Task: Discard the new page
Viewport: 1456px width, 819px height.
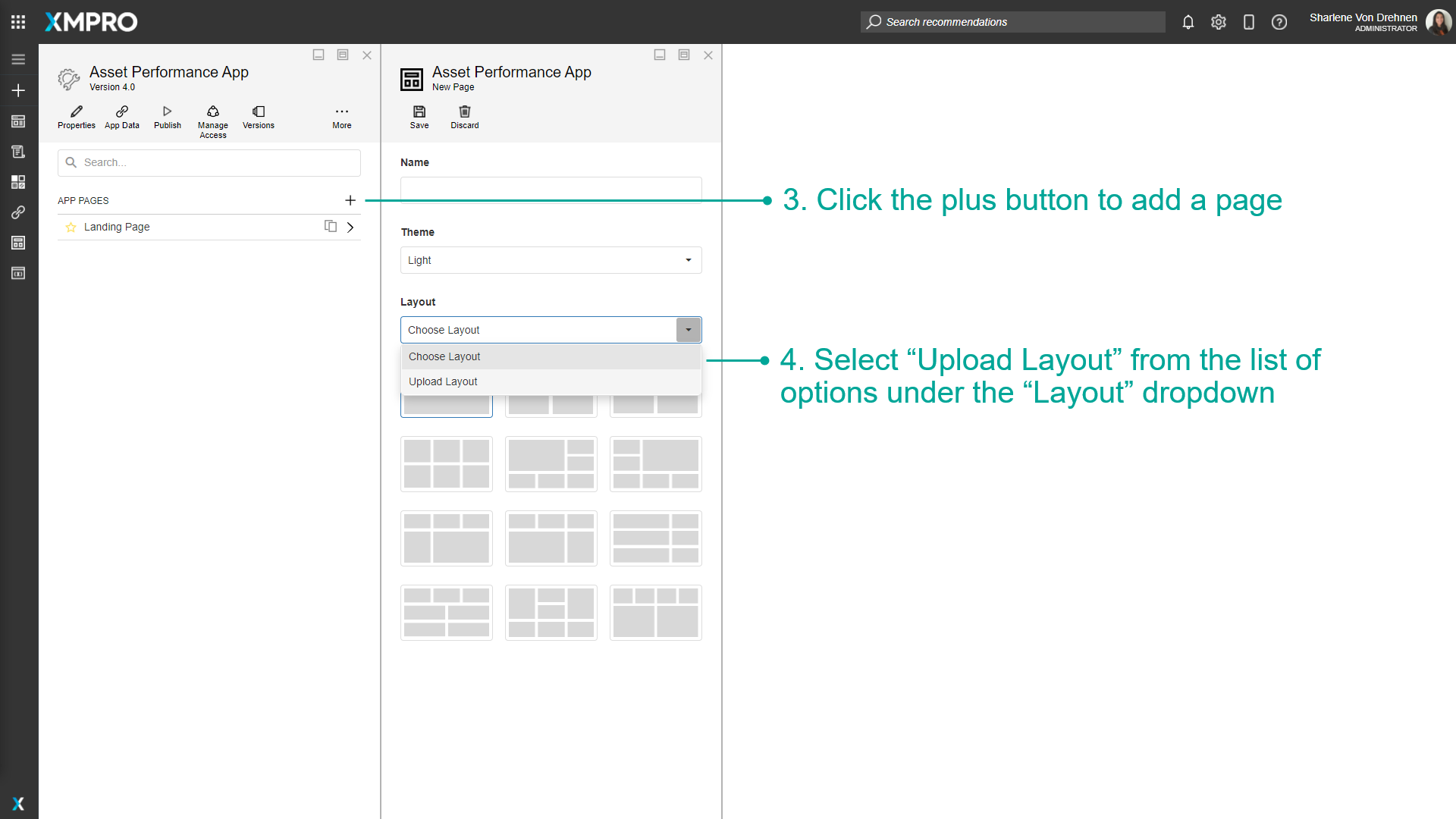Action: (x=464, y=118)
